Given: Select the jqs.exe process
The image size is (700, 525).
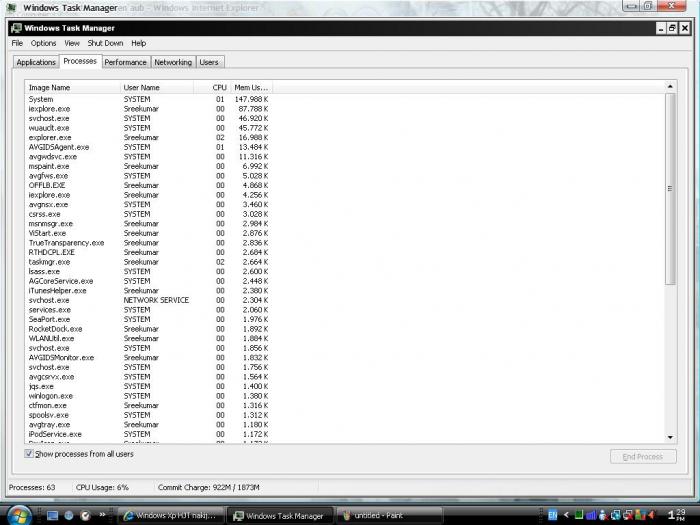Looking at the screenshot, I should pyautogui.click(x=149, y=387).
